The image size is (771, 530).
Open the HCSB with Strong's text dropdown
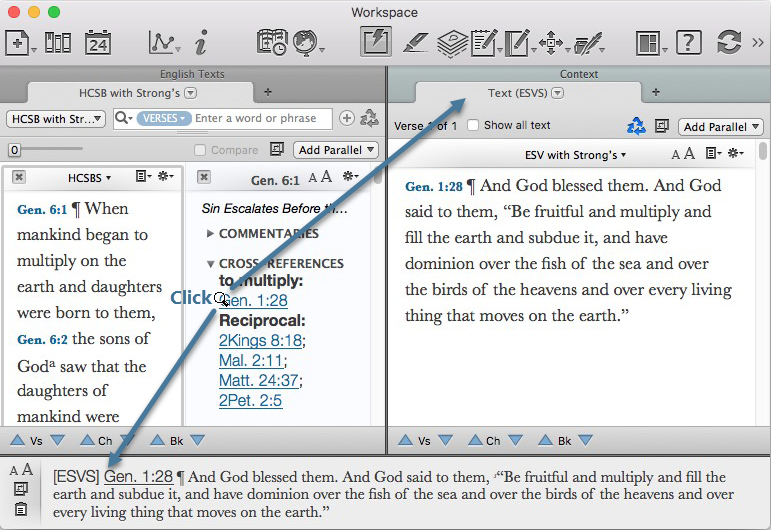click(x=55, y=119)
